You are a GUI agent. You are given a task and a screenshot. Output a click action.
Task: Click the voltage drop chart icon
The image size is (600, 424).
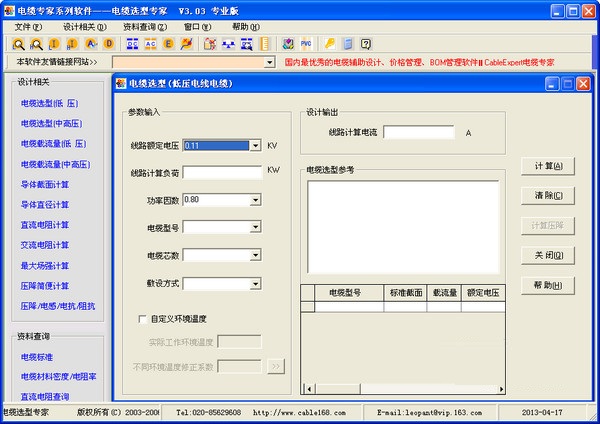point(187,44)
